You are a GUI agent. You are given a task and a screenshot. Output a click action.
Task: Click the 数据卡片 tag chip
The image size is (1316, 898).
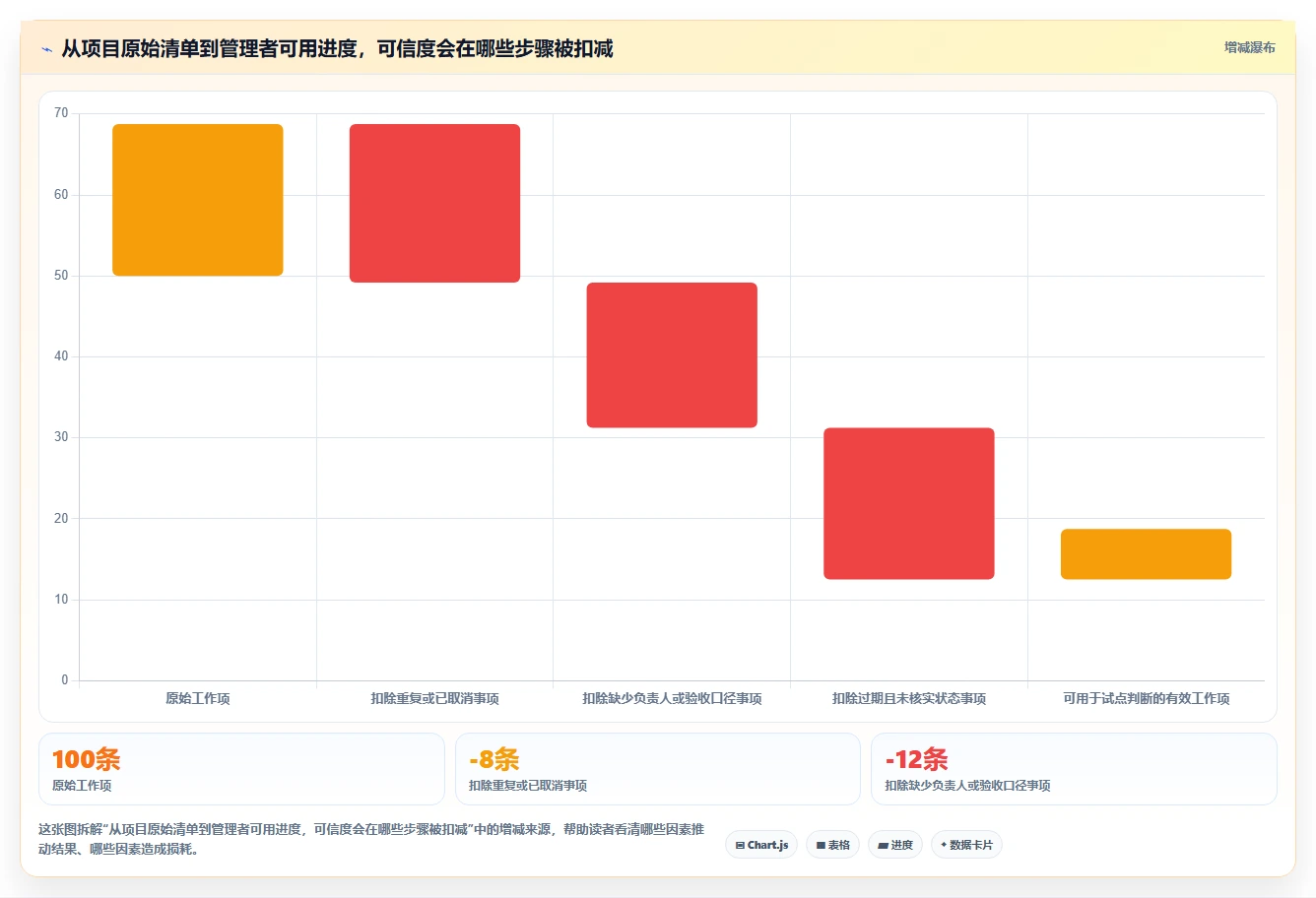[x=966, y=845]
